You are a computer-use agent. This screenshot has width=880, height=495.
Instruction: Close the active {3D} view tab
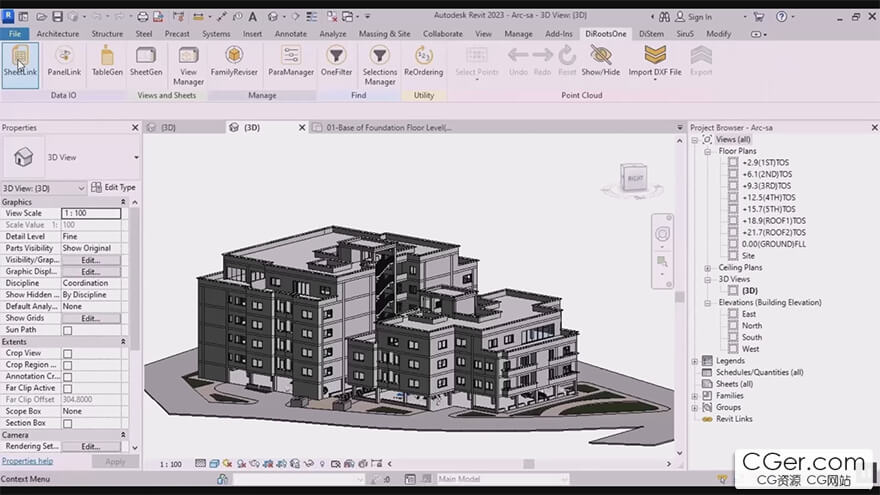301,127
